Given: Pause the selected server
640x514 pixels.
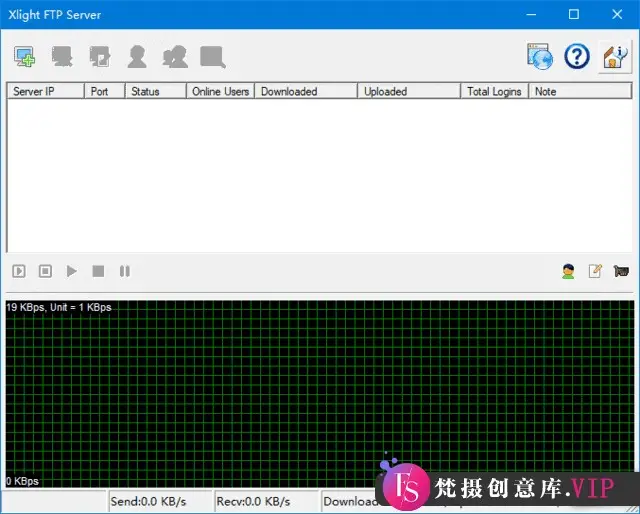Looking at the screenshot, I should 125,271.
